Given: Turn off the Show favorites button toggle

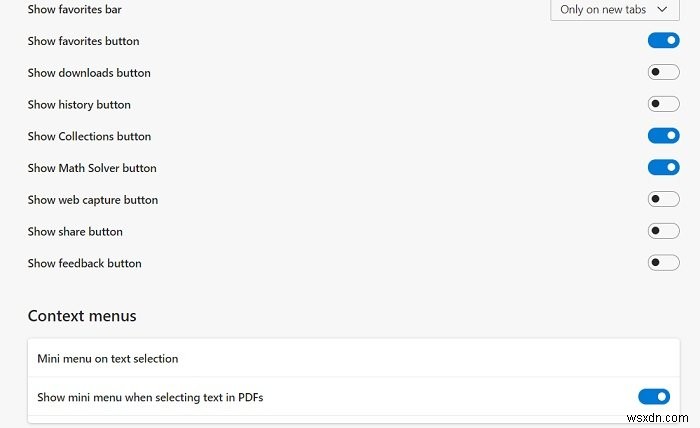Looking at the screenshot, I should point(663,41).
